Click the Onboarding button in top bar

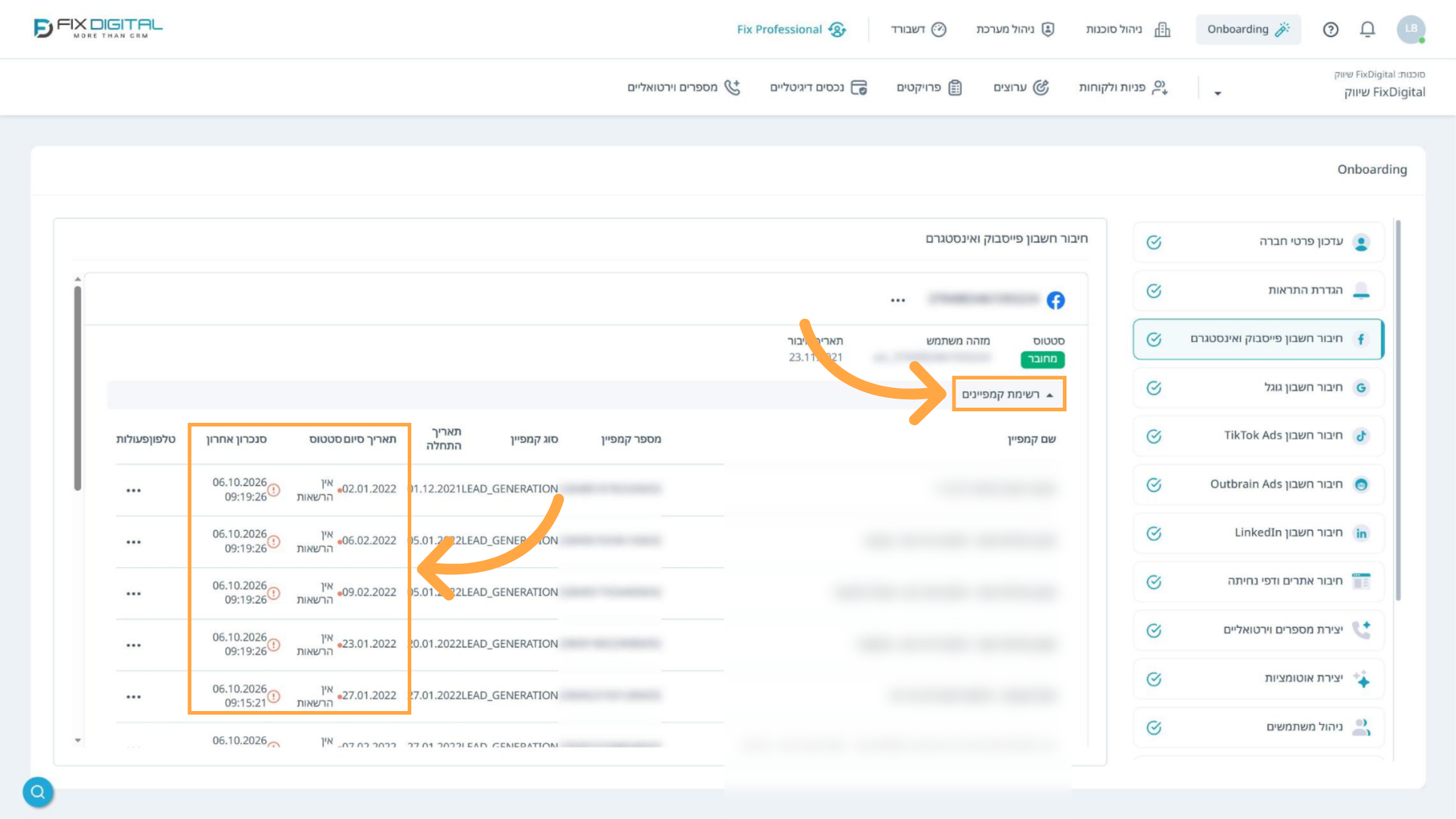1248,29
